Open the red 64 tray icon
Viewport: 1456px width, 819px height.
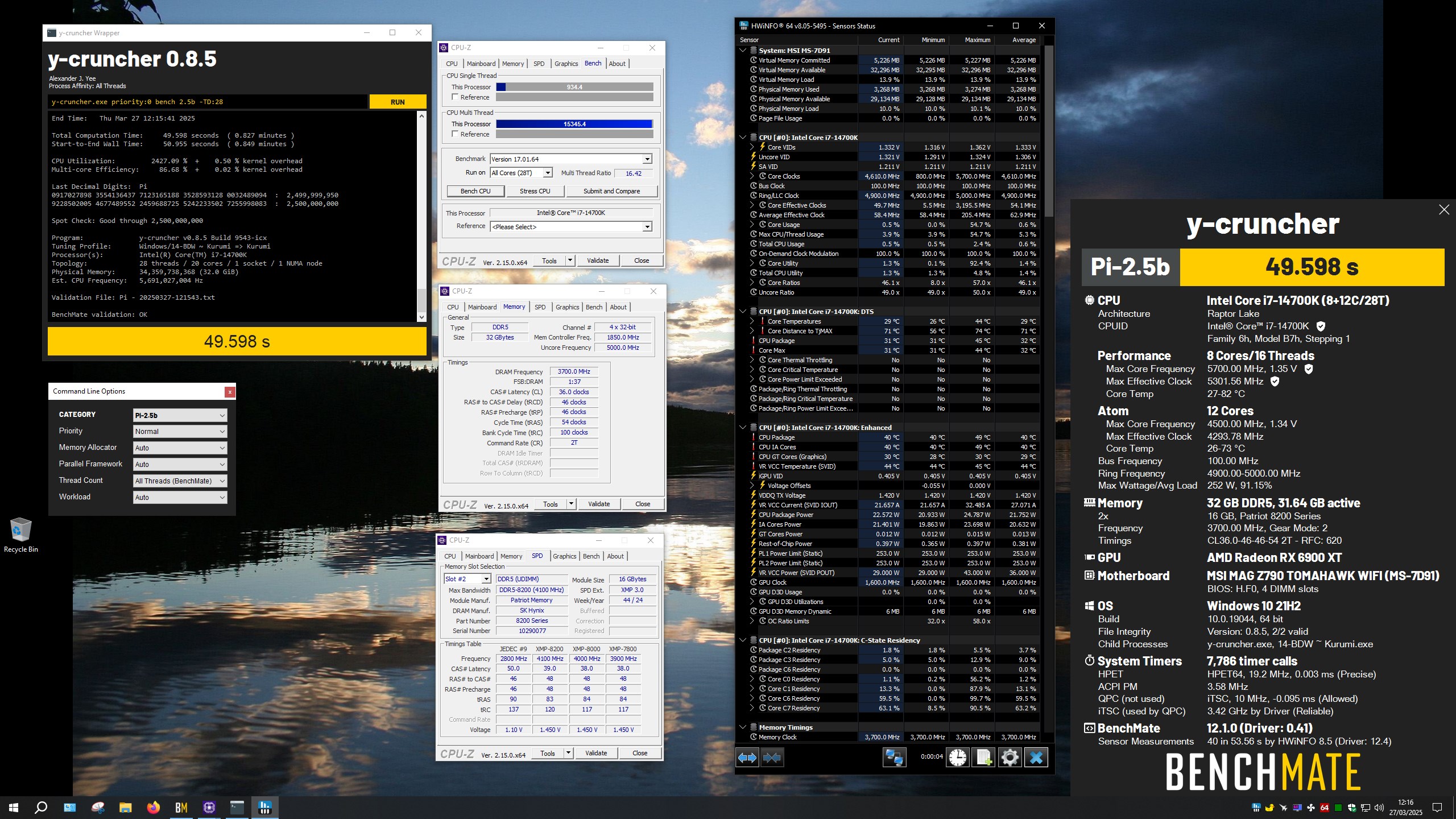coord(1324,808)
